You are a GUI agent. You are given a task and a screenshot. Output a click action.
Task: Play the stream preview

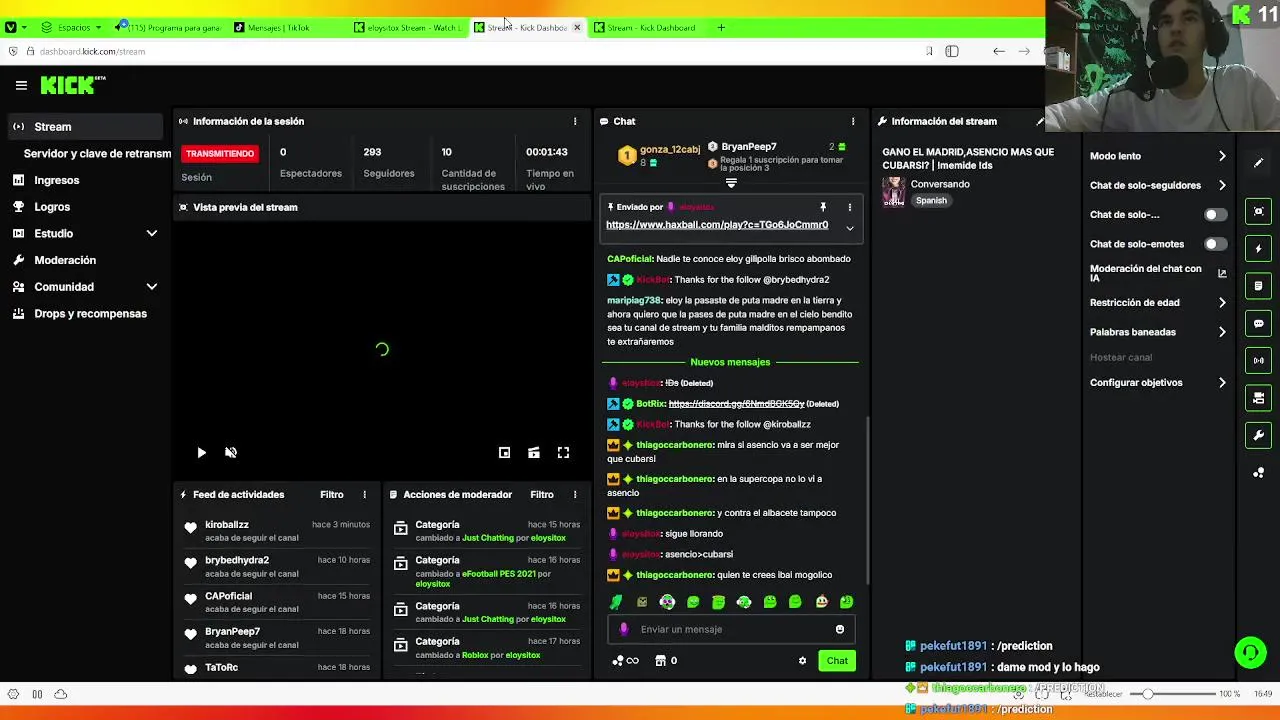coord(201,453)
